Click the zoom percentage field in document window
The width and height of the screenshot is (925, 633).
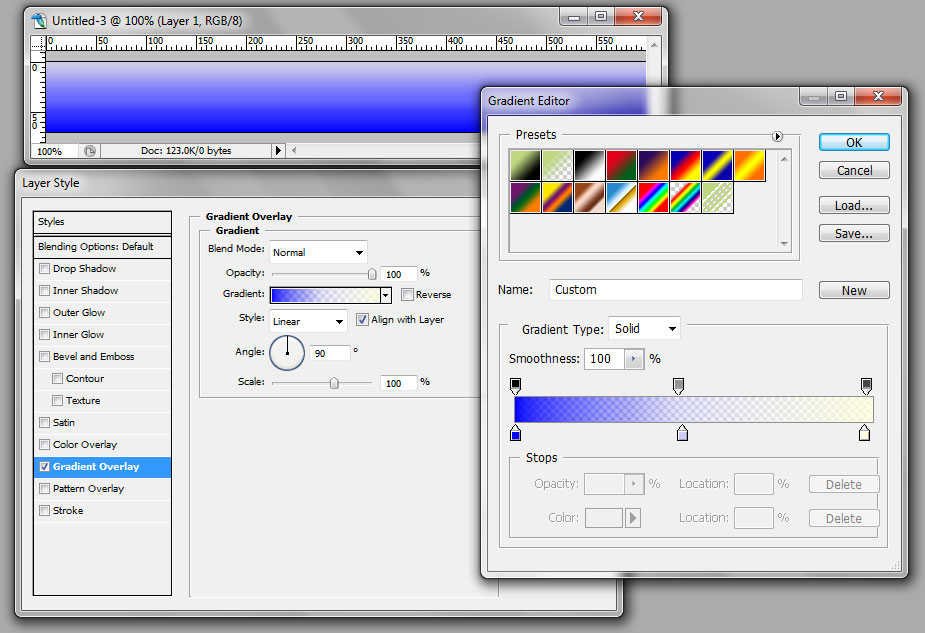55,151
